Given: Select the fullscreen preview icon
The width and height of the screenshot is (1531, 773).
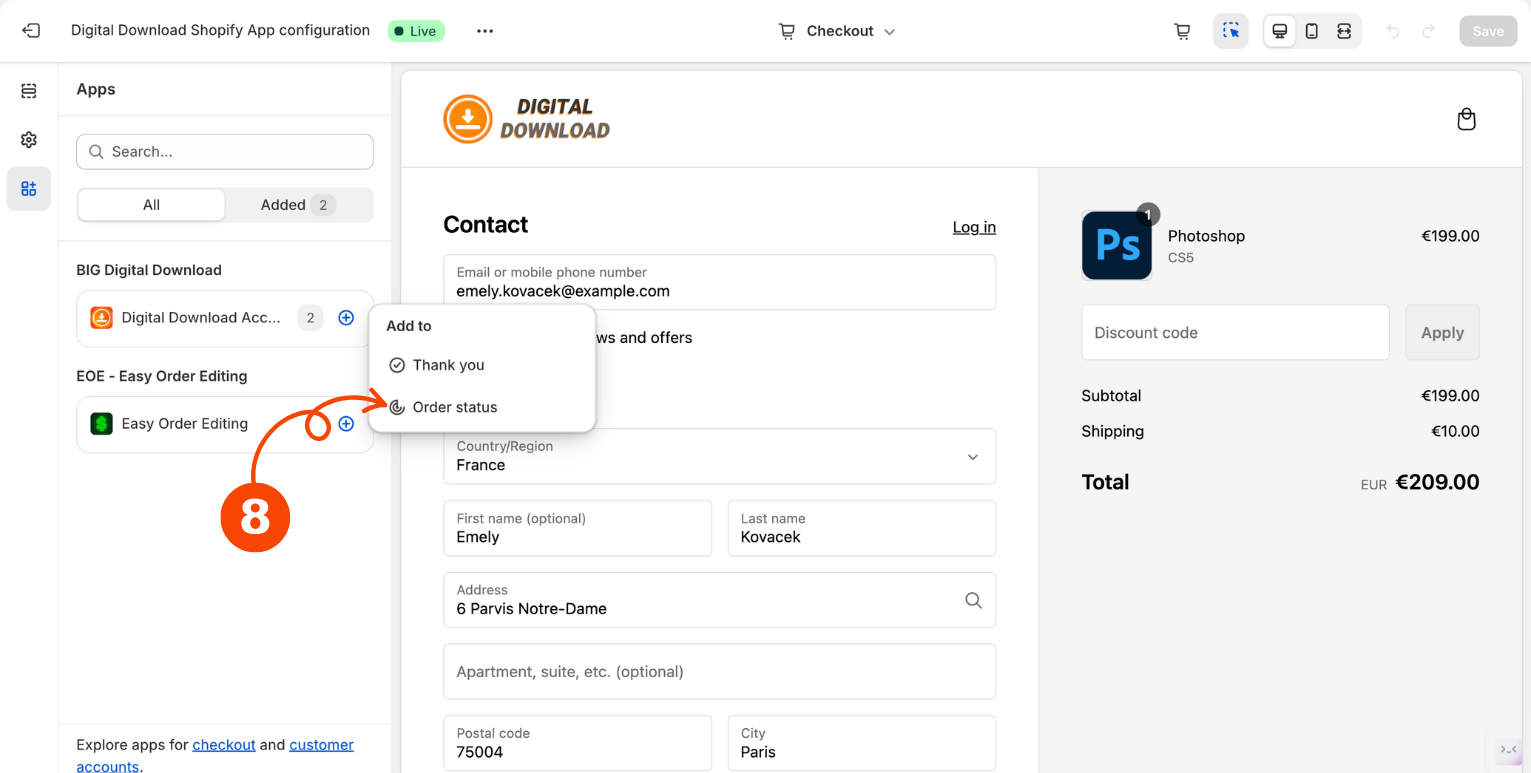Looking at the screenshot, I should click(1344, 31).
